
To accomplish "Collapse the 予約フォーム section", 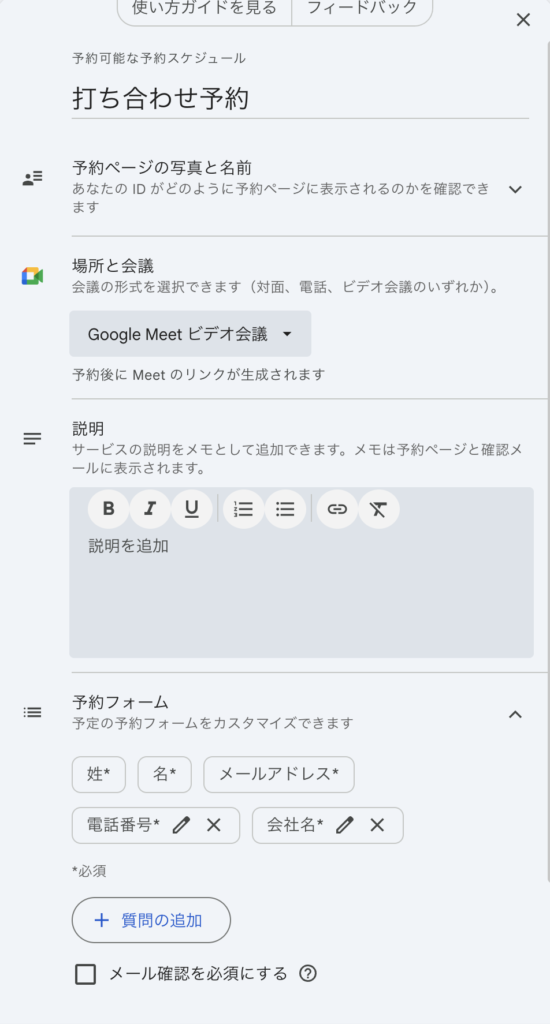I will point(515,714).
